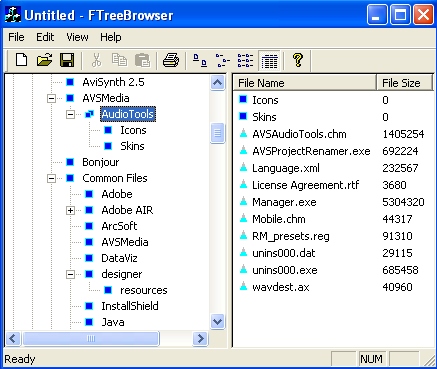Select resources folder under designer
Viewport: 437px width, 369px height.
(x=144, y=290)
